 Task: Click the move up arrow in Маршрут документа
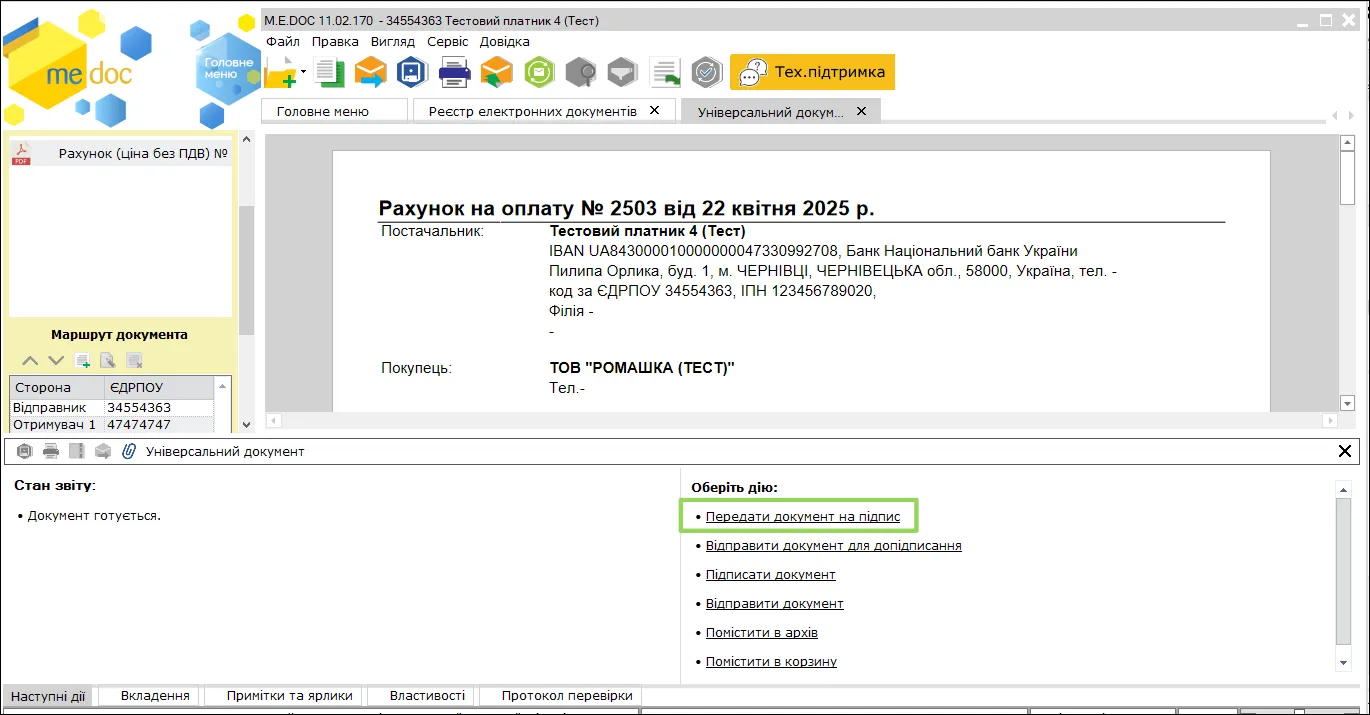pyautogui.click(x=30, y=360)
